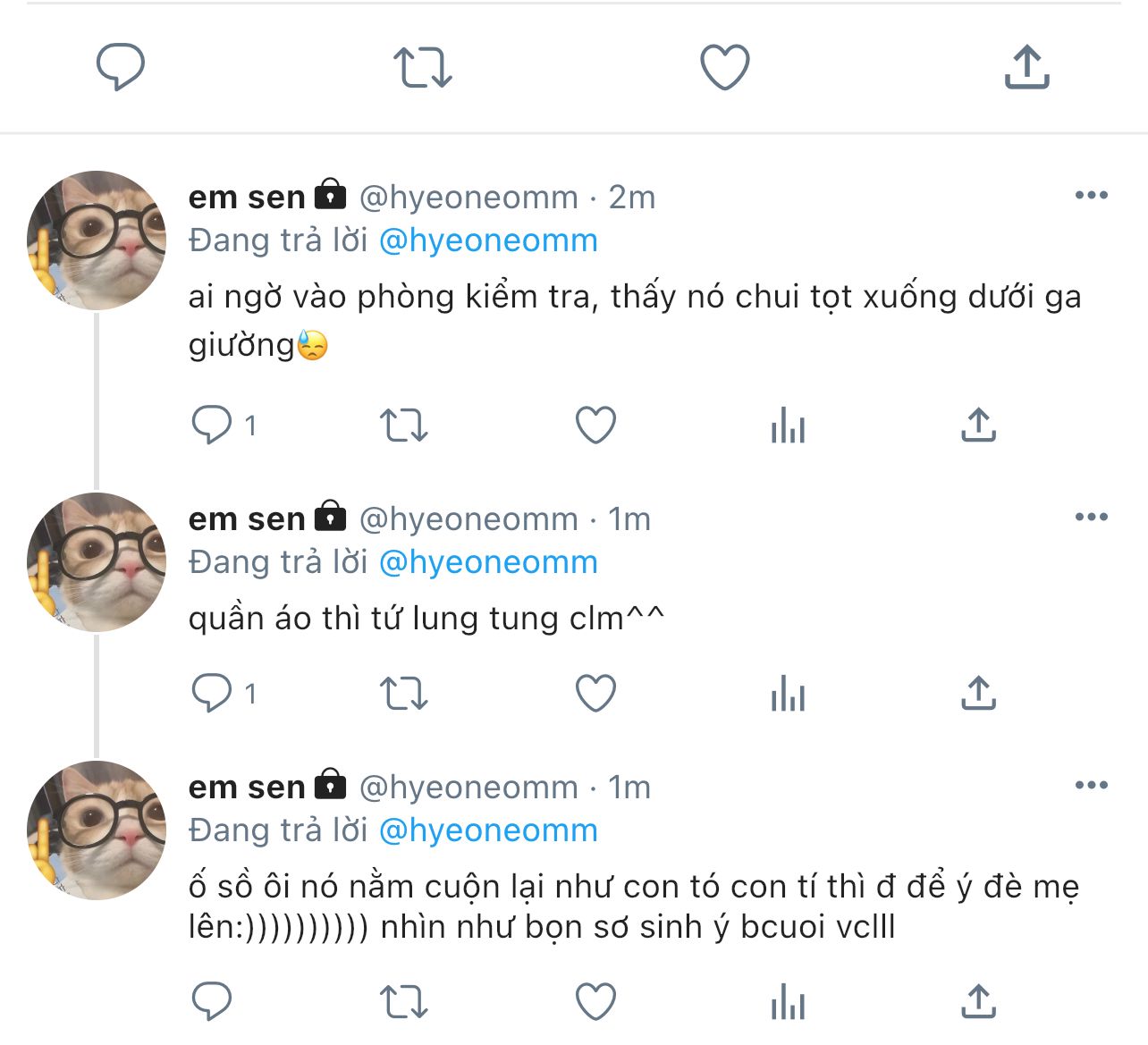Open @hyeoneomm mention link in first reply
Screen dimensions: 1148x1045
coord(488,240)
